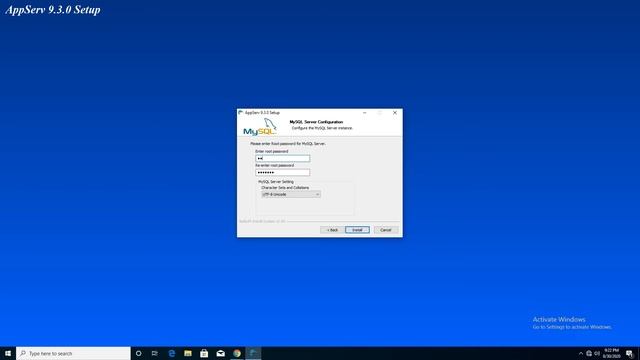Click the Re-enter root password label

click(x=275, y=165)
